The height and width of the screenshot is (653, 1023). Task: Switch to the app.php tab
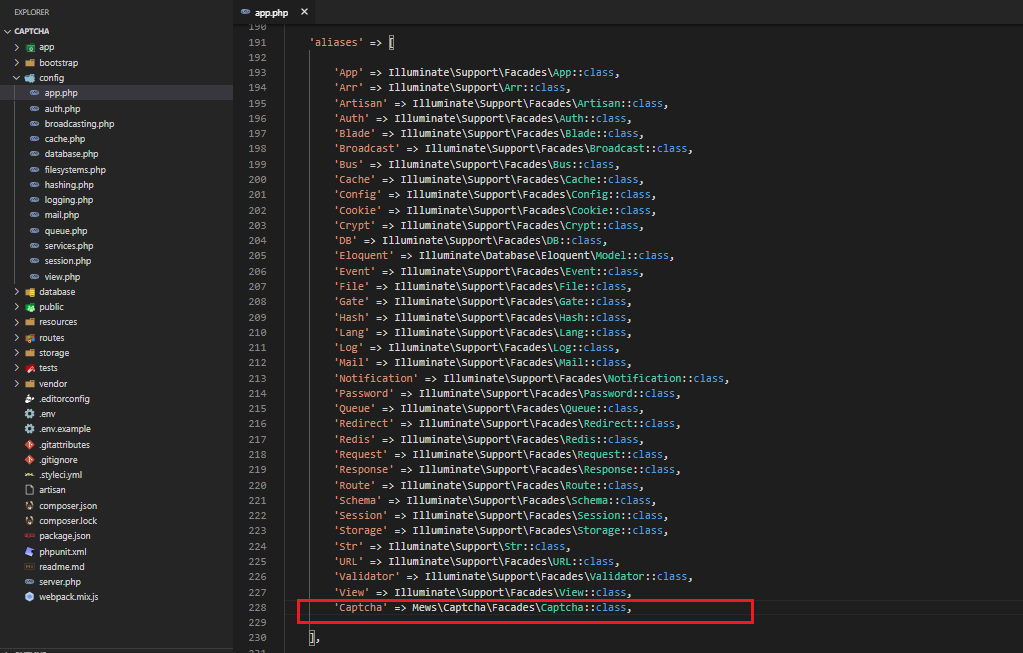[270, 12]
